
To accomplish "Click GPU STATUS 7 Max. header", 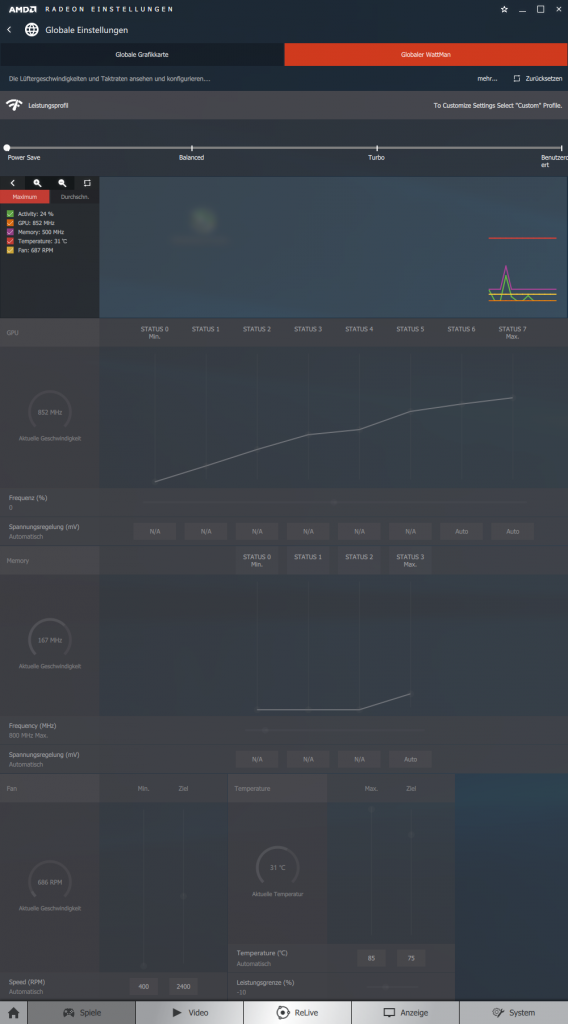I will point(513,332).
